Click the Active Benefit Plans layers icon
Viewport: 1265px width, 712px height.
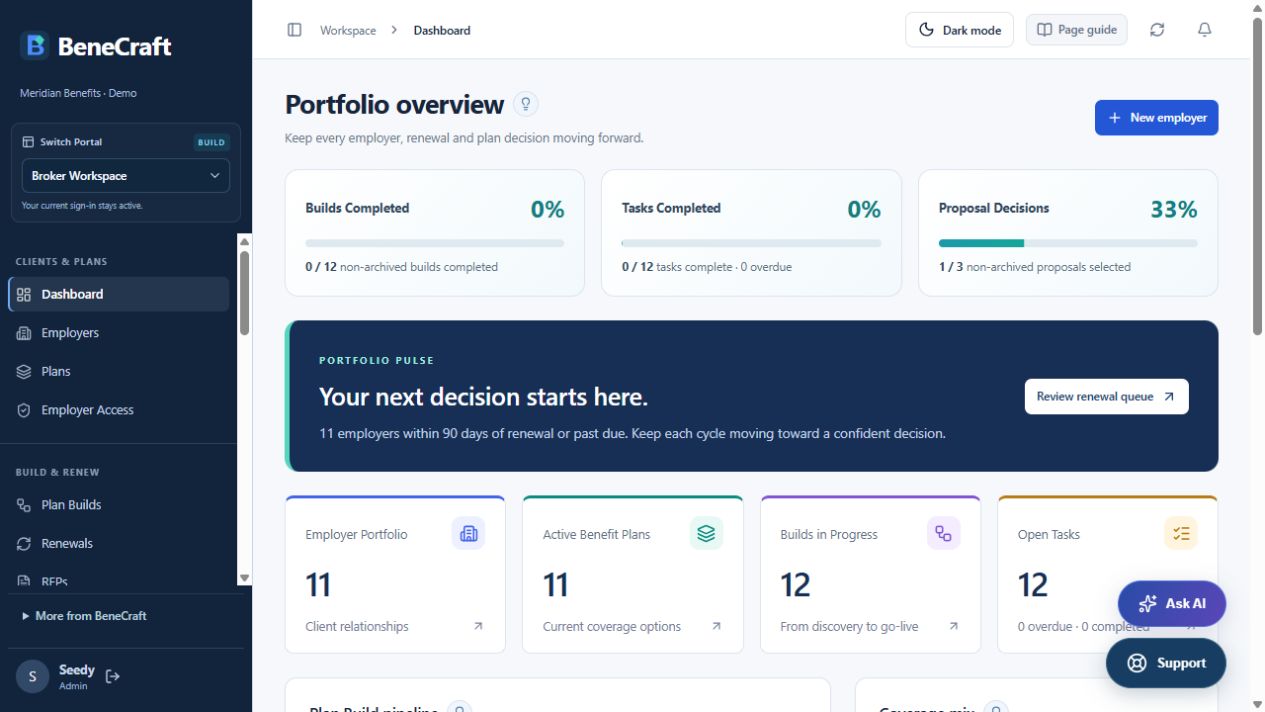(x=706, y=534)
